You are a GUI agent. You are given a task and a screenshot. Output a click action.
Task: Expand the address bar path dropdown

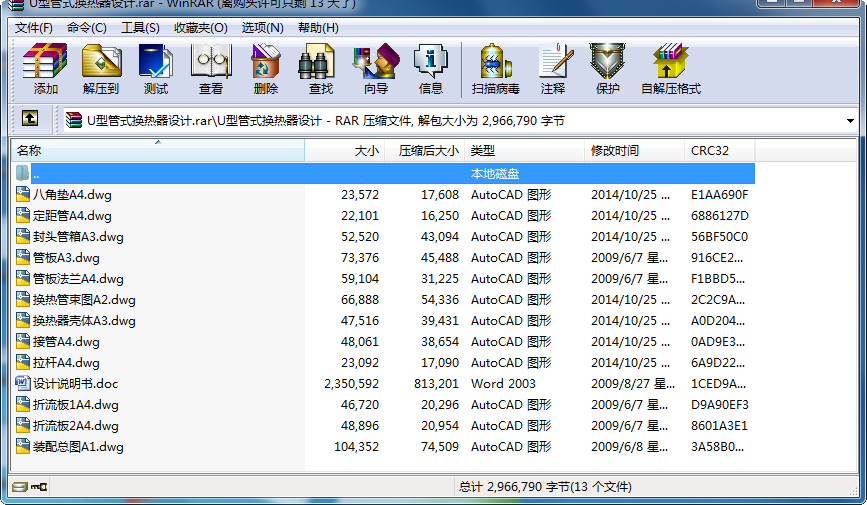(850, 121)
